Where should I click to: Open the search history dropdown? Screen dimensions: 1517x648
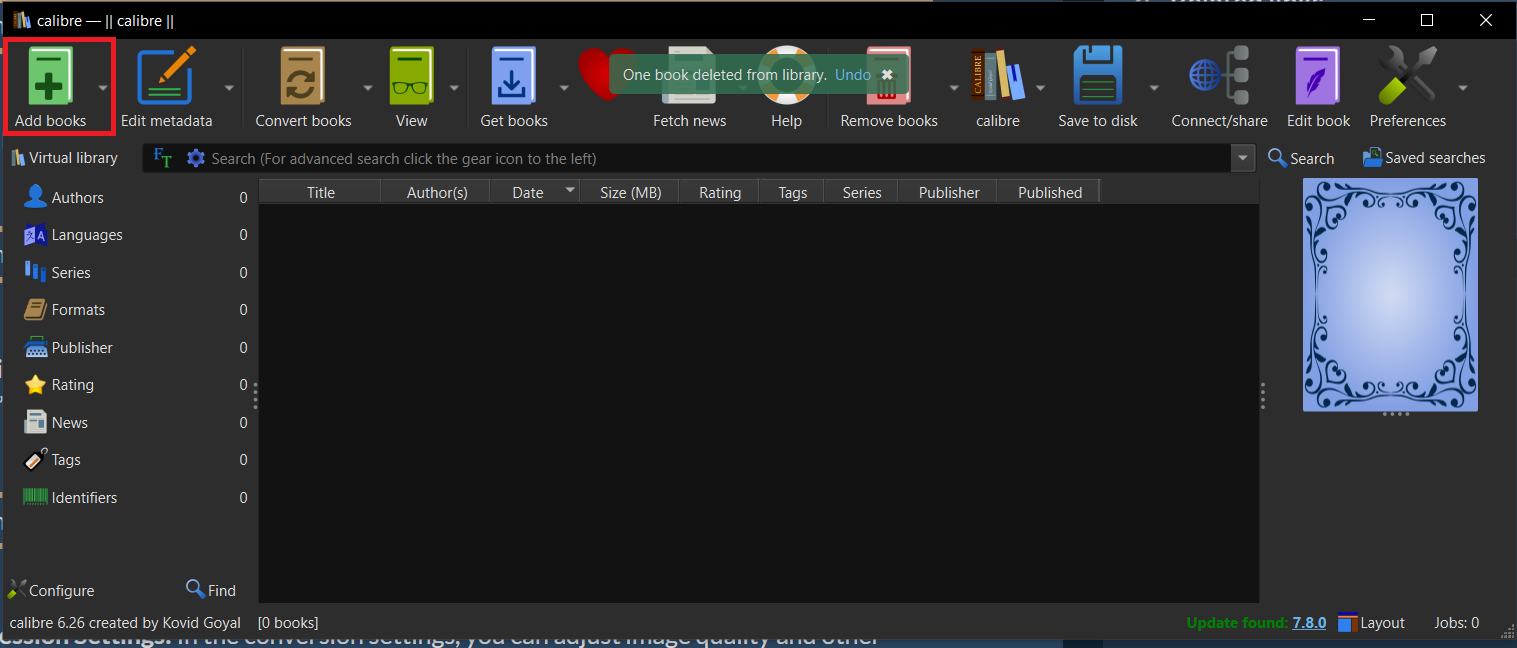point(1242,157)
